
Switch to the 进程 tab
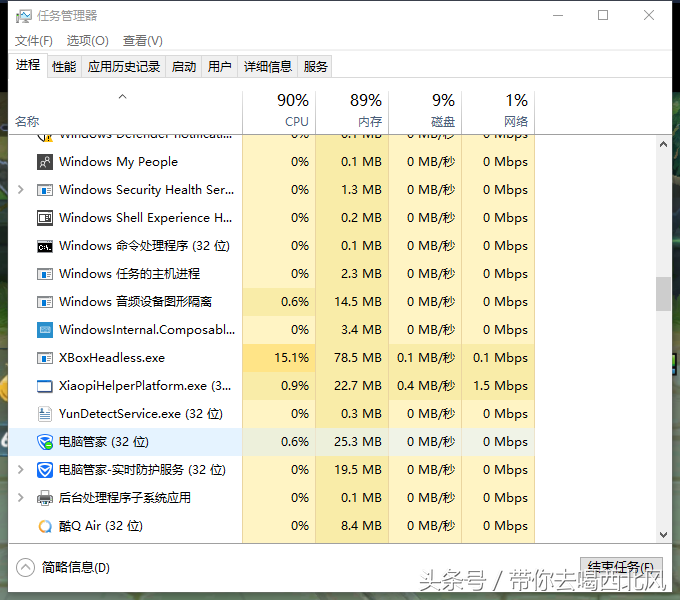pos(28,65)
